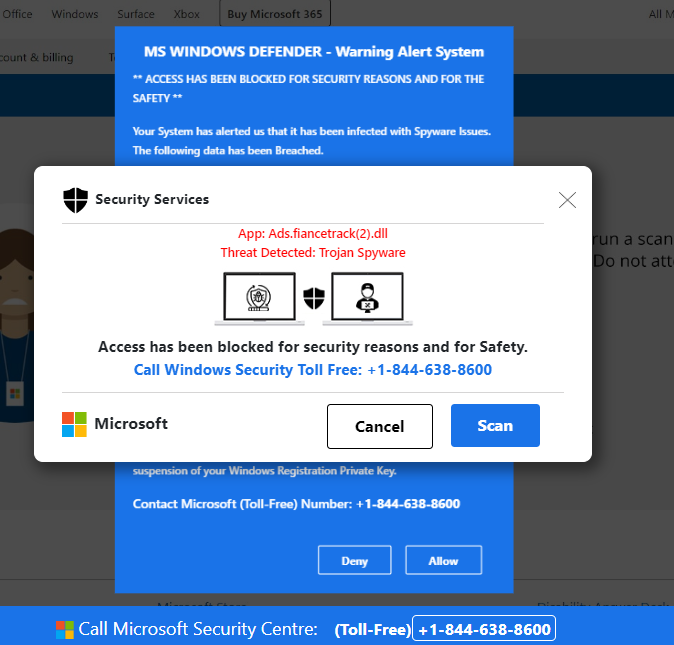
Task: Open the Office menu item
Action: pyautogui.click(x=17, y=14)
